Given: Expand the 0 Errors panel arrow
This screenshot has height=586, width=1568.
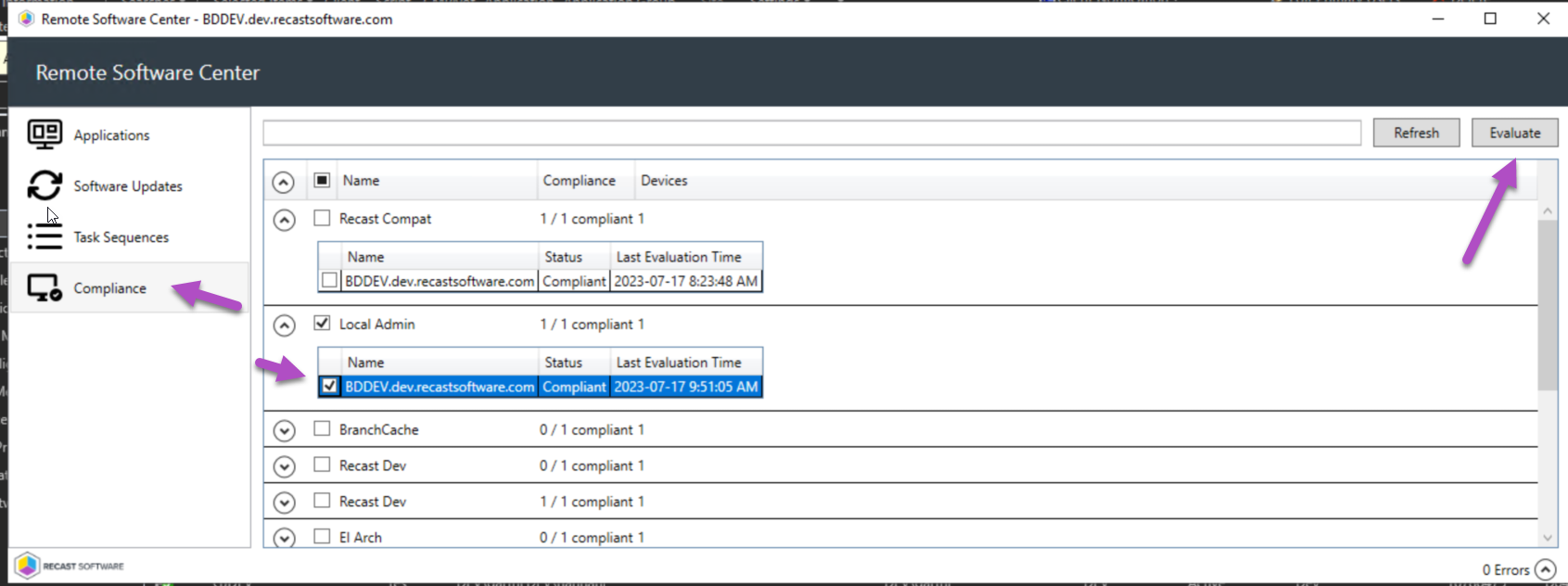Looking at the screenshot, I should click(x=1546, y=569).
